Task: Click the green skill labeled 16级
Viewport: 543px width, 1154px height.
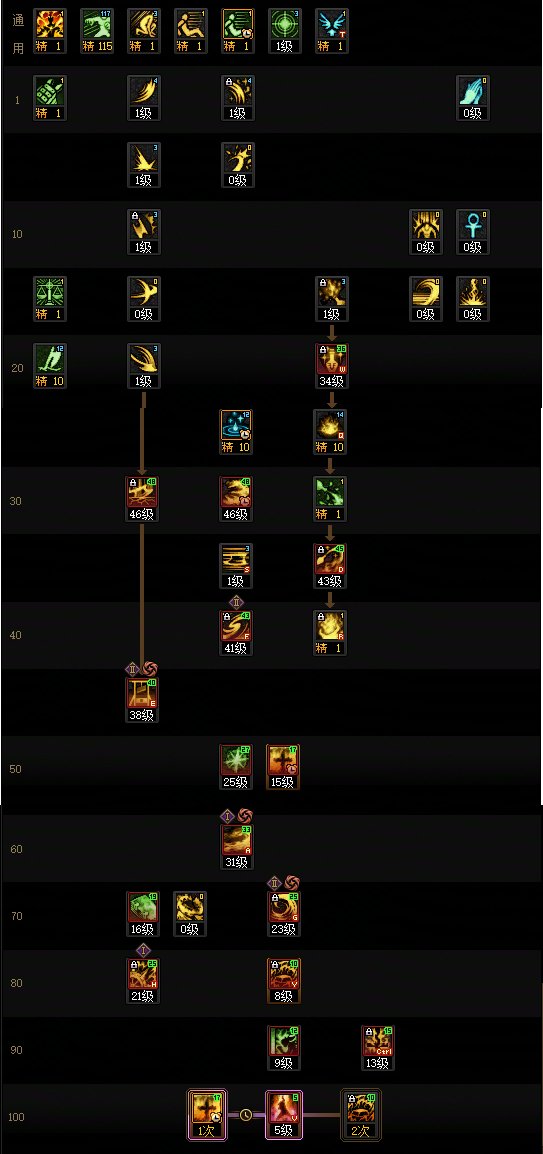Action: 143,915
